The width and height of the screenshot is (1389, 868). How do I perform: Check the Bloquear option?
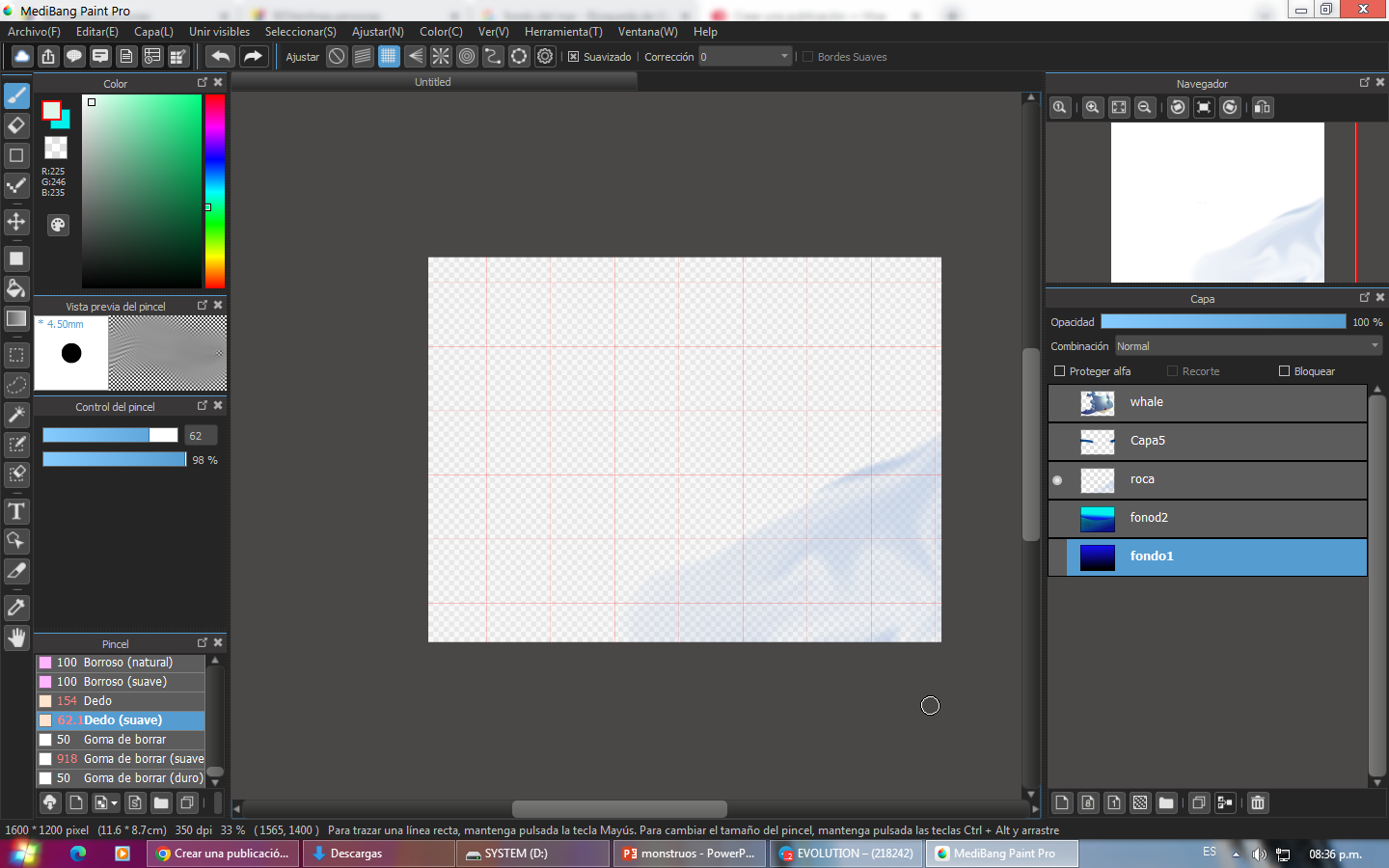[1284, 371]
